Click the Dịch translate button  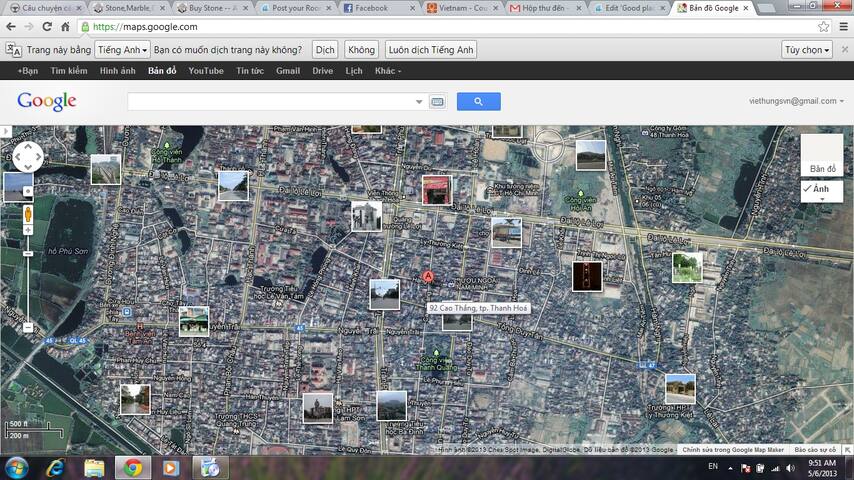[x=325, y=50]
